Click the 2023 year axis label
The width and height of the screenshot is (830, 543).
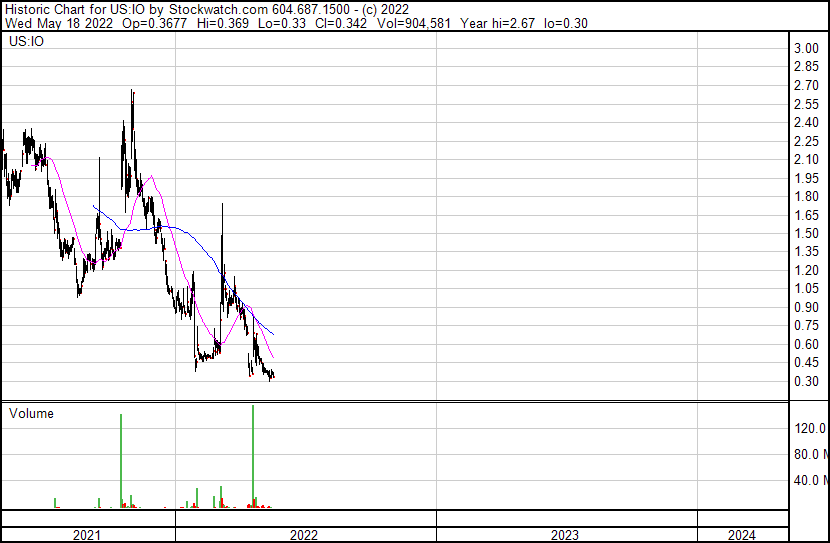point(565,535)
